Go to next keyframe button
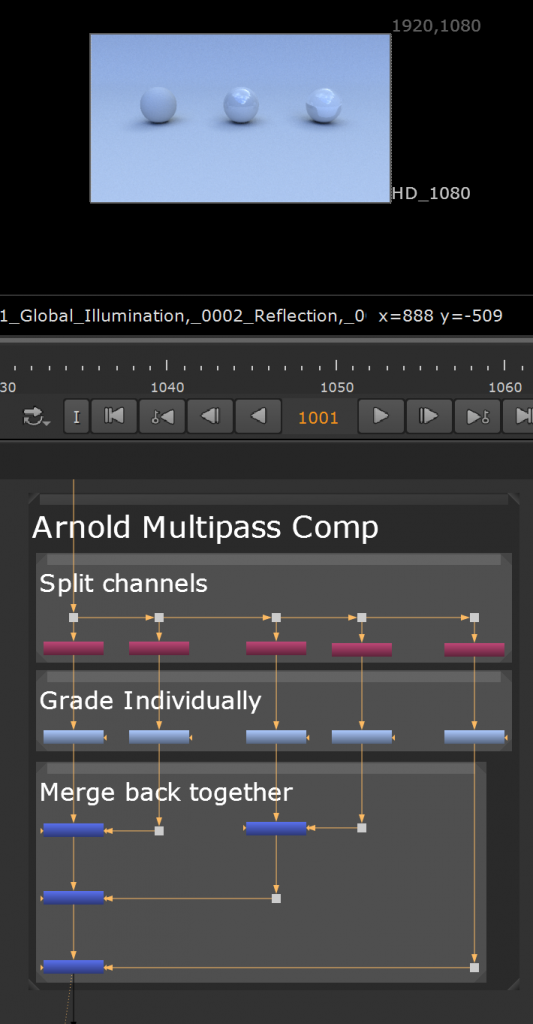The image size is (533, 1024). click(x=477, y=416)
